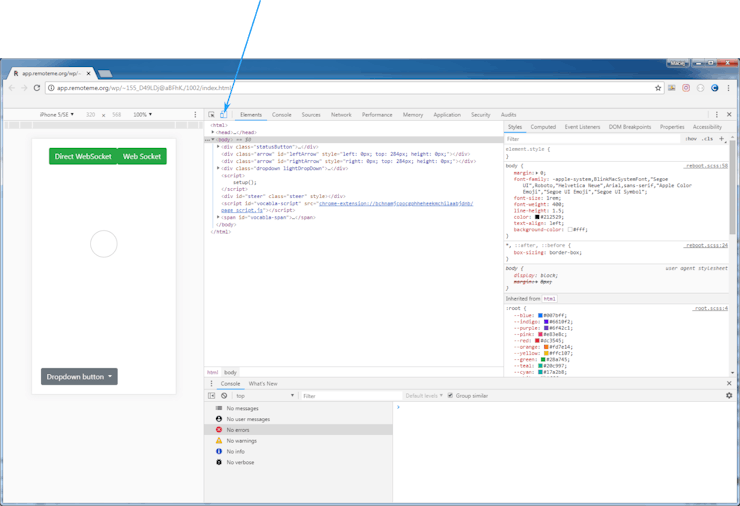The width and height of the screenshot is (740, 506).
Task: Add new style rule with plus icon
Action: (722, 139)
